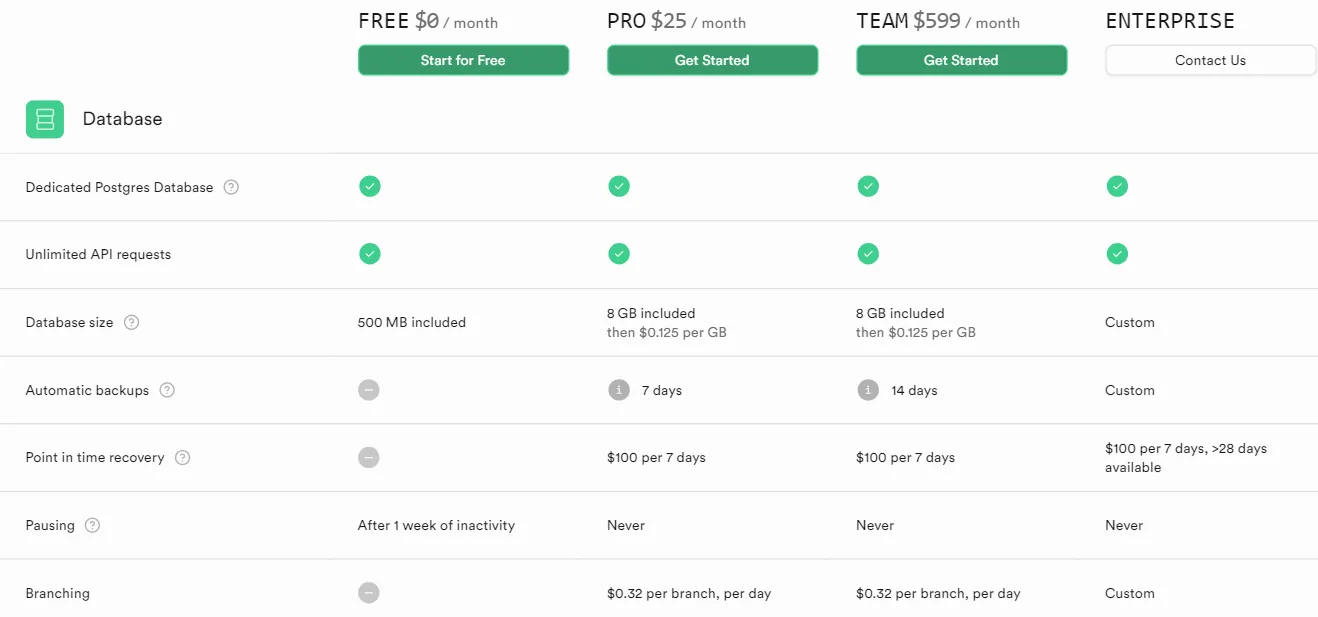Click help icon beside Point in time recovery
The image size is (1318, 617).
pyautogui.click(x=182, y=457)
